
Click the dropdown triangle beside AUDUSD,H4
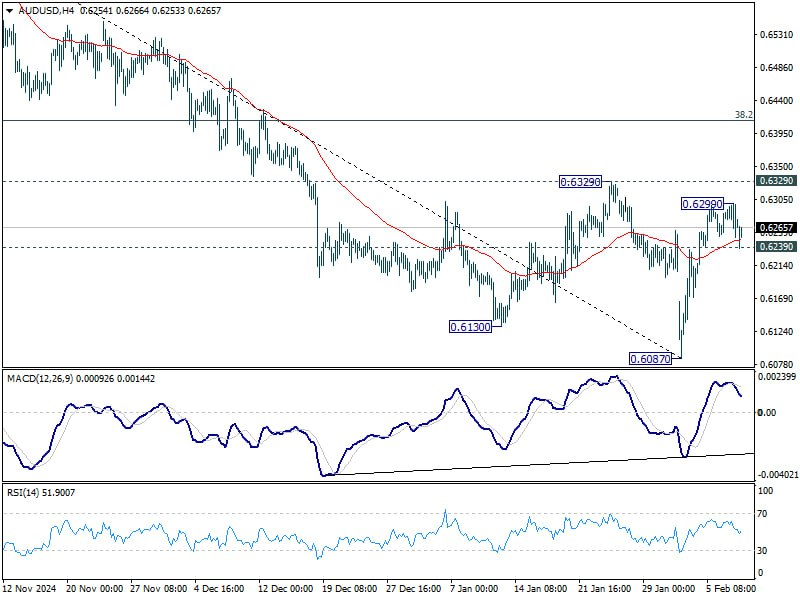pos(10,11)
